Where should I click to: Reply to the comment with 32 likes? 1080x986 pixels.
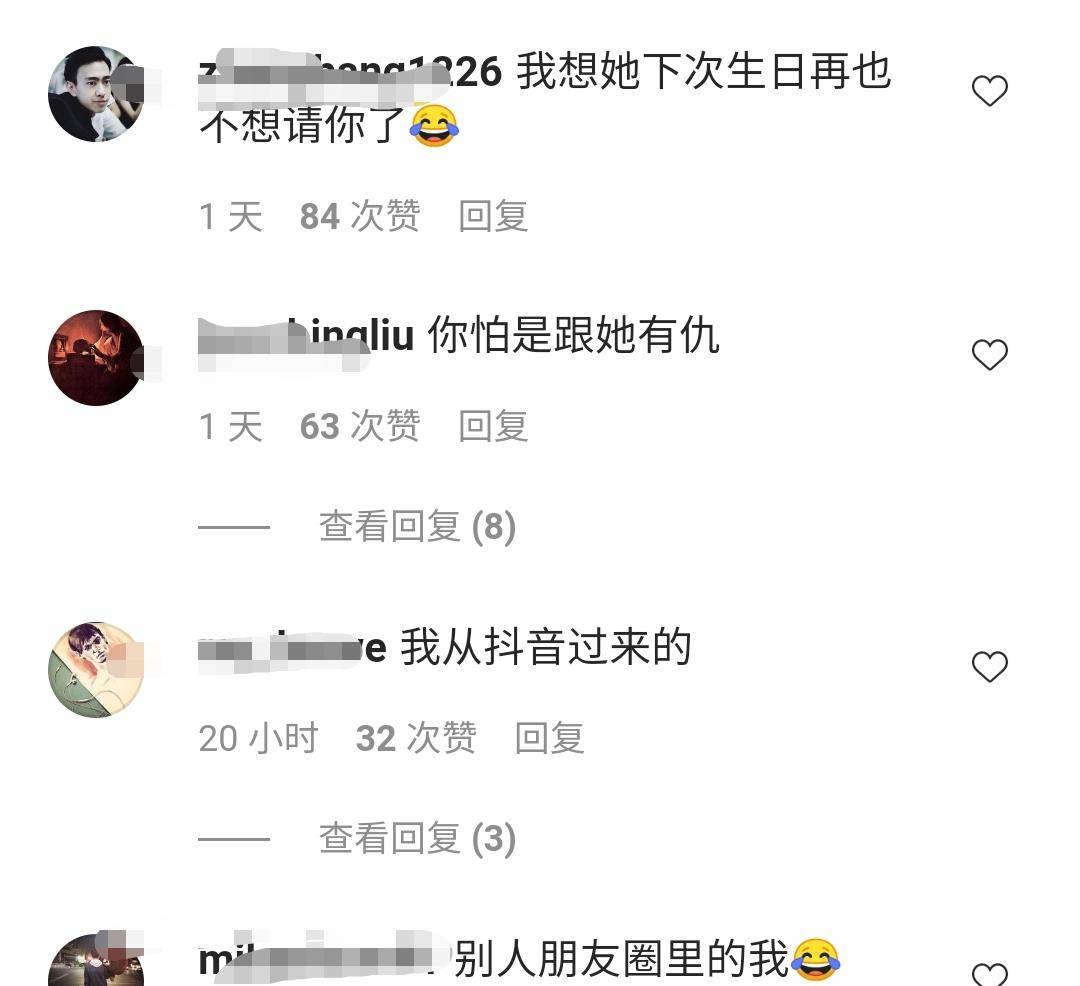tap(550, 738)
